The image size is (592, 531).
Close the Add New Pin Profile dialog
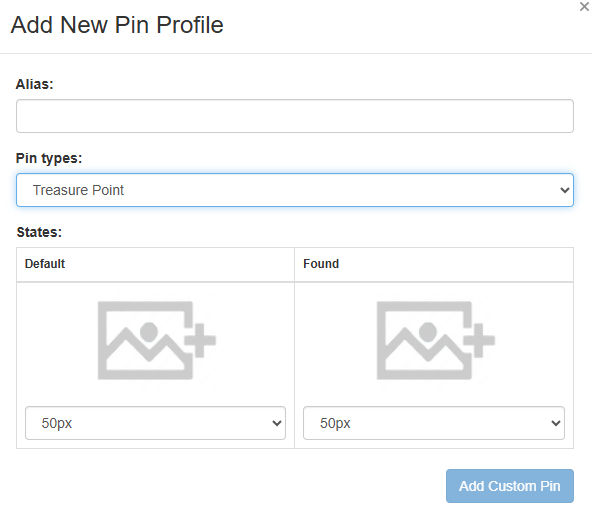pyautogui.click(x=584, y=7)
